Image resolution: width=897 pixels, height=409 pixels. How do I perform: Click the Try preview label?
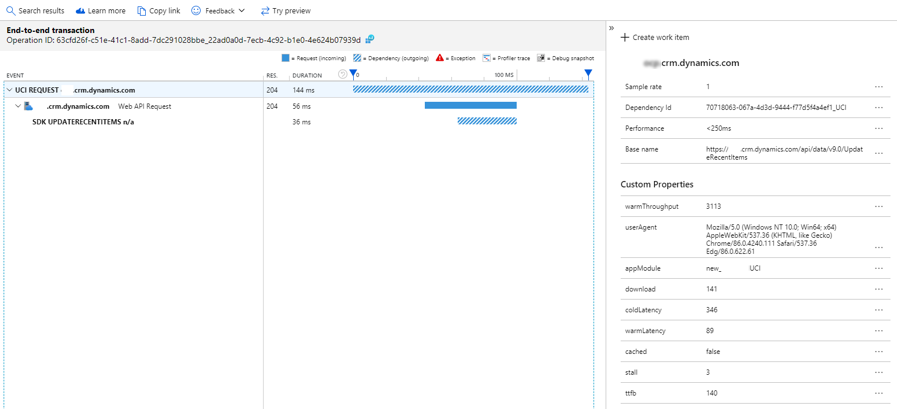(x=292, y=11)
